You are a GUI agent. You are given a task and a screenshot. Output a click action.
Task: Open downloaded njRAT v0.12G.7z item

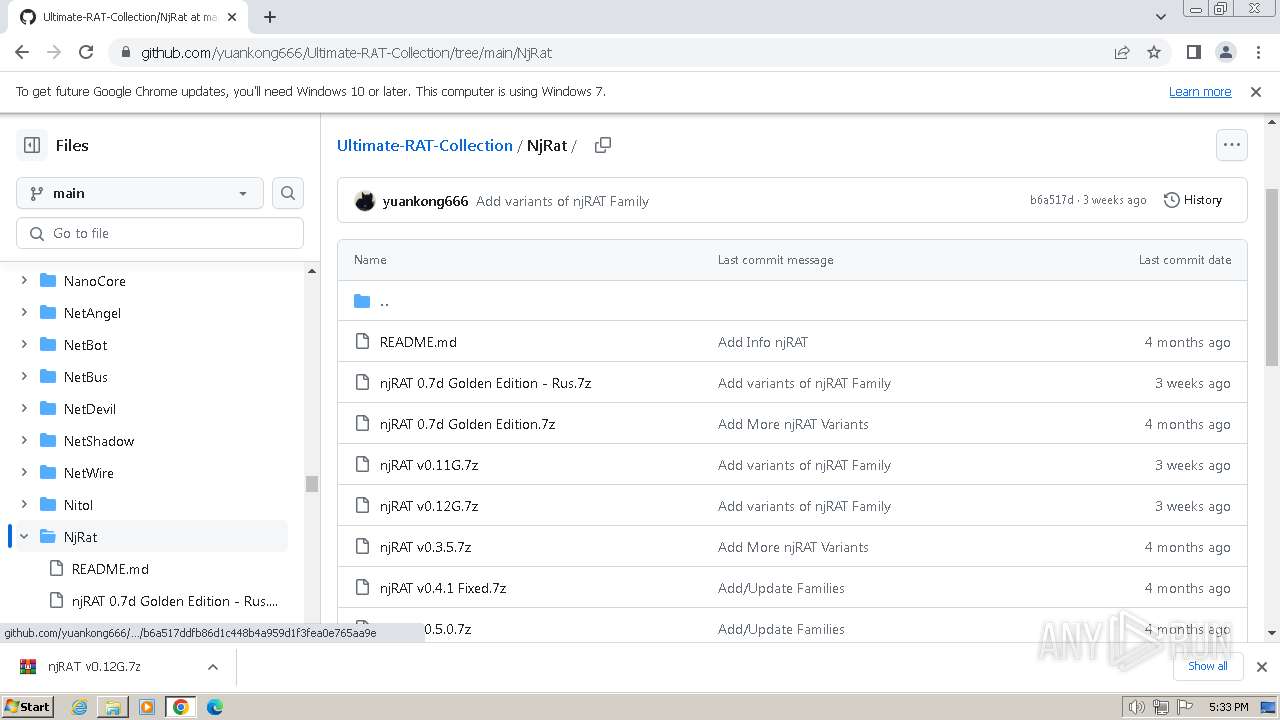coord(95,667)
